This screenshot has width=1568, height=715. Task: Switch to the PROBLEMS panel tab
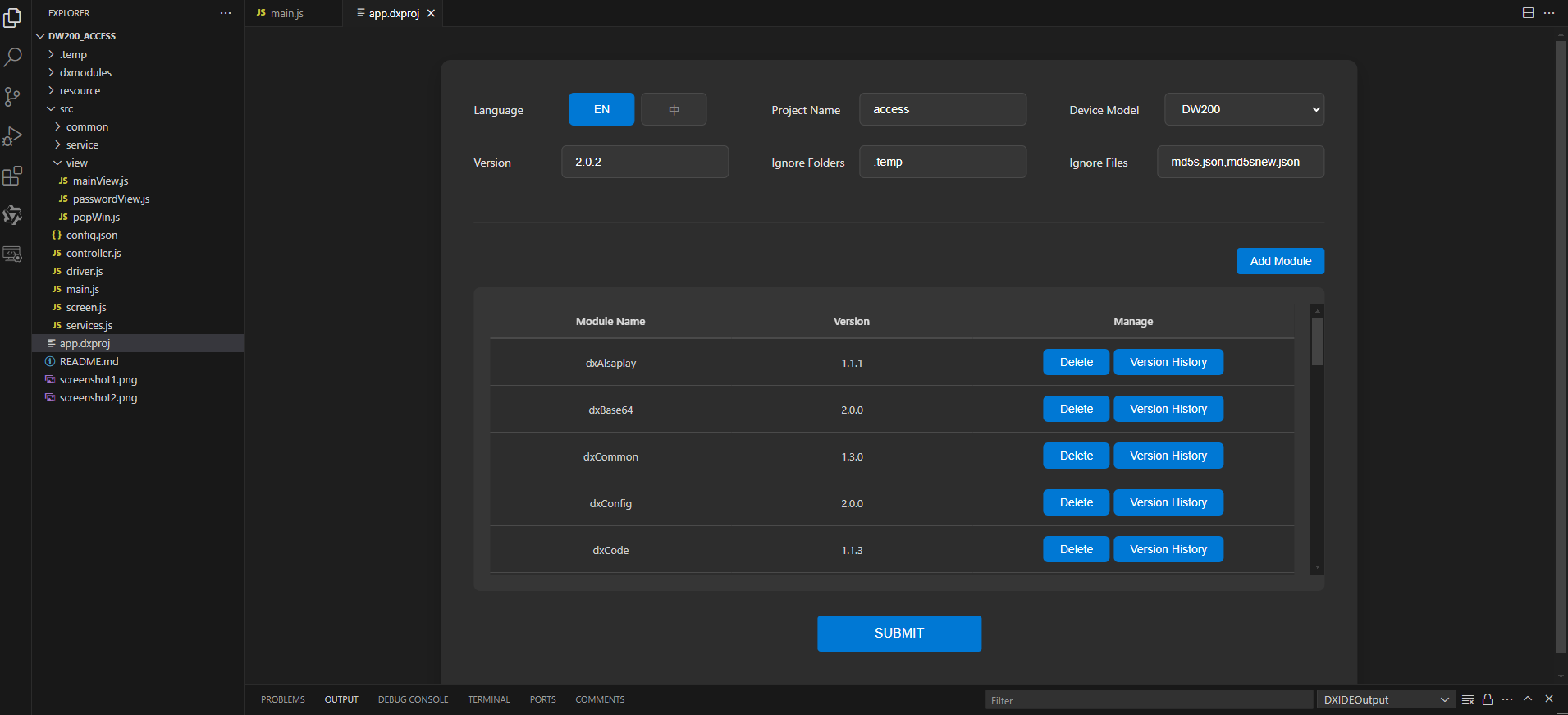(x=283, y=699)
